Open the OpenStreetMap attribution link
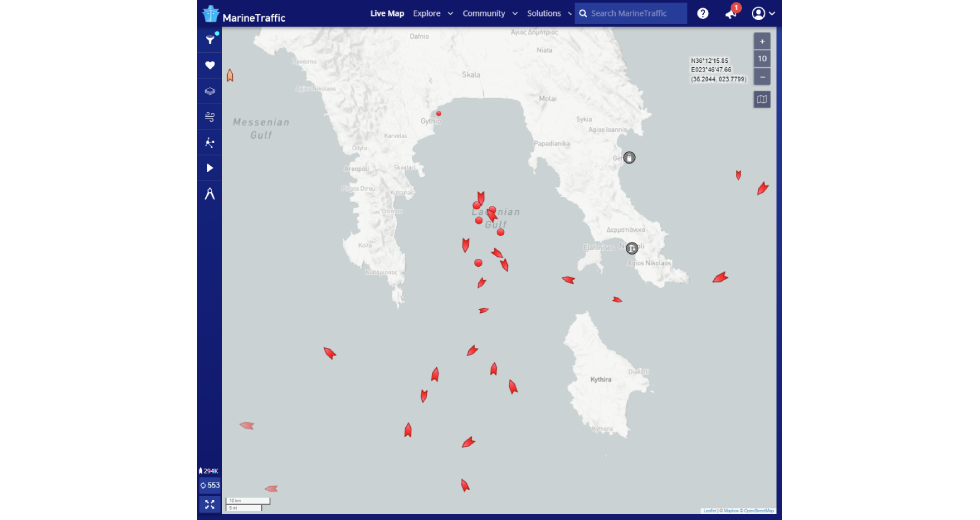Viewport: 980px width, 520px height. (759, 511)
